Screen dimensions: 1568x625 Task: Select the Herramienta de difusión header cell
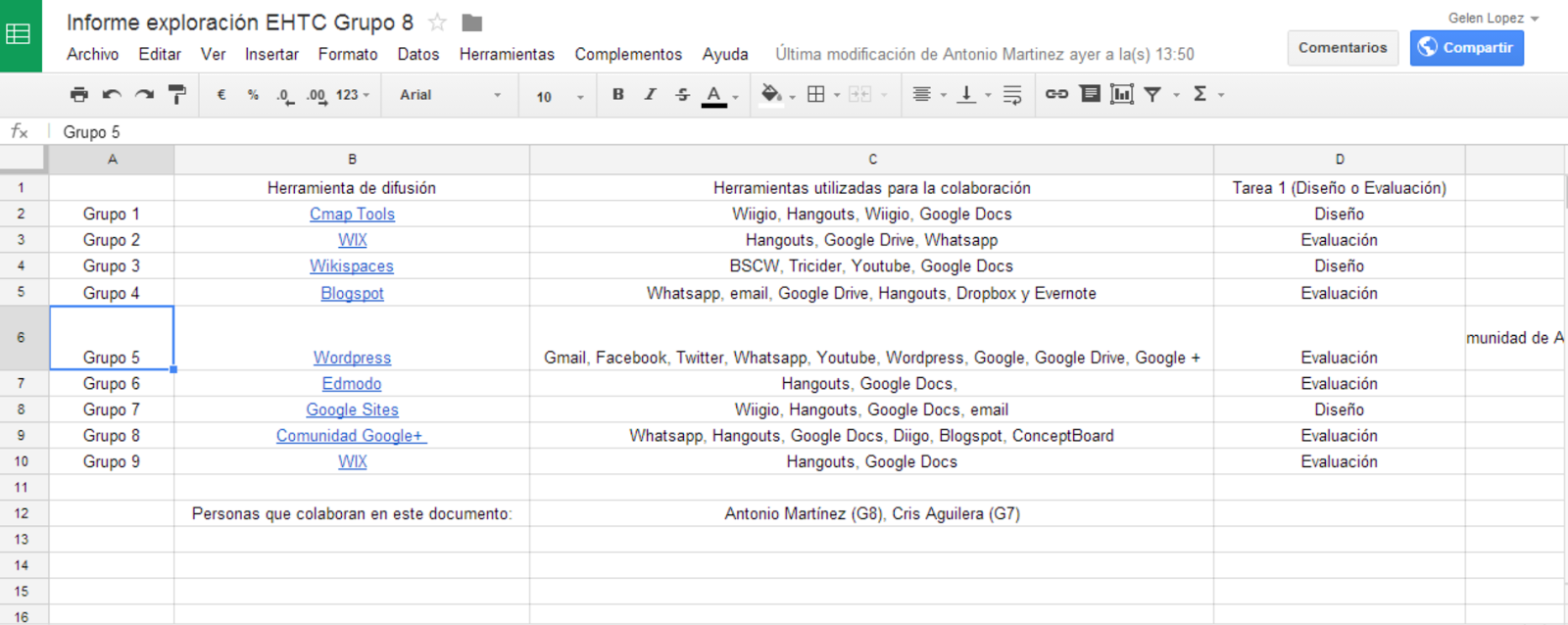click(352, 188)
